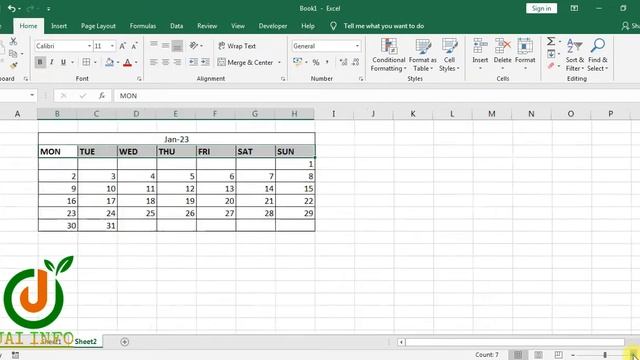The height and width of the screenshot is (360, 640).
Task: Click Tell me what you want to do
Action: 383,26
